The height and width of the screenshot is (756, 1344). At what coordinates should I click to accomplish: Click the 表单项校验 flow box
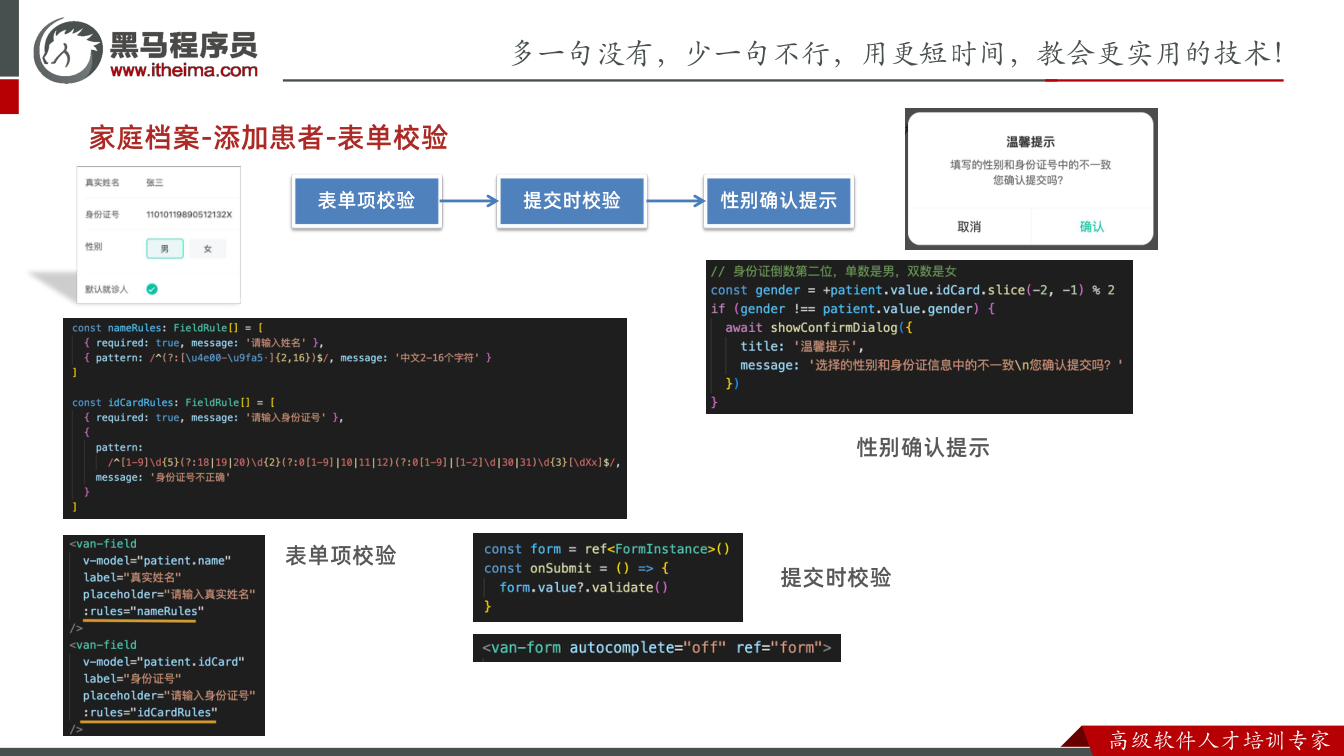pos(366,200)
